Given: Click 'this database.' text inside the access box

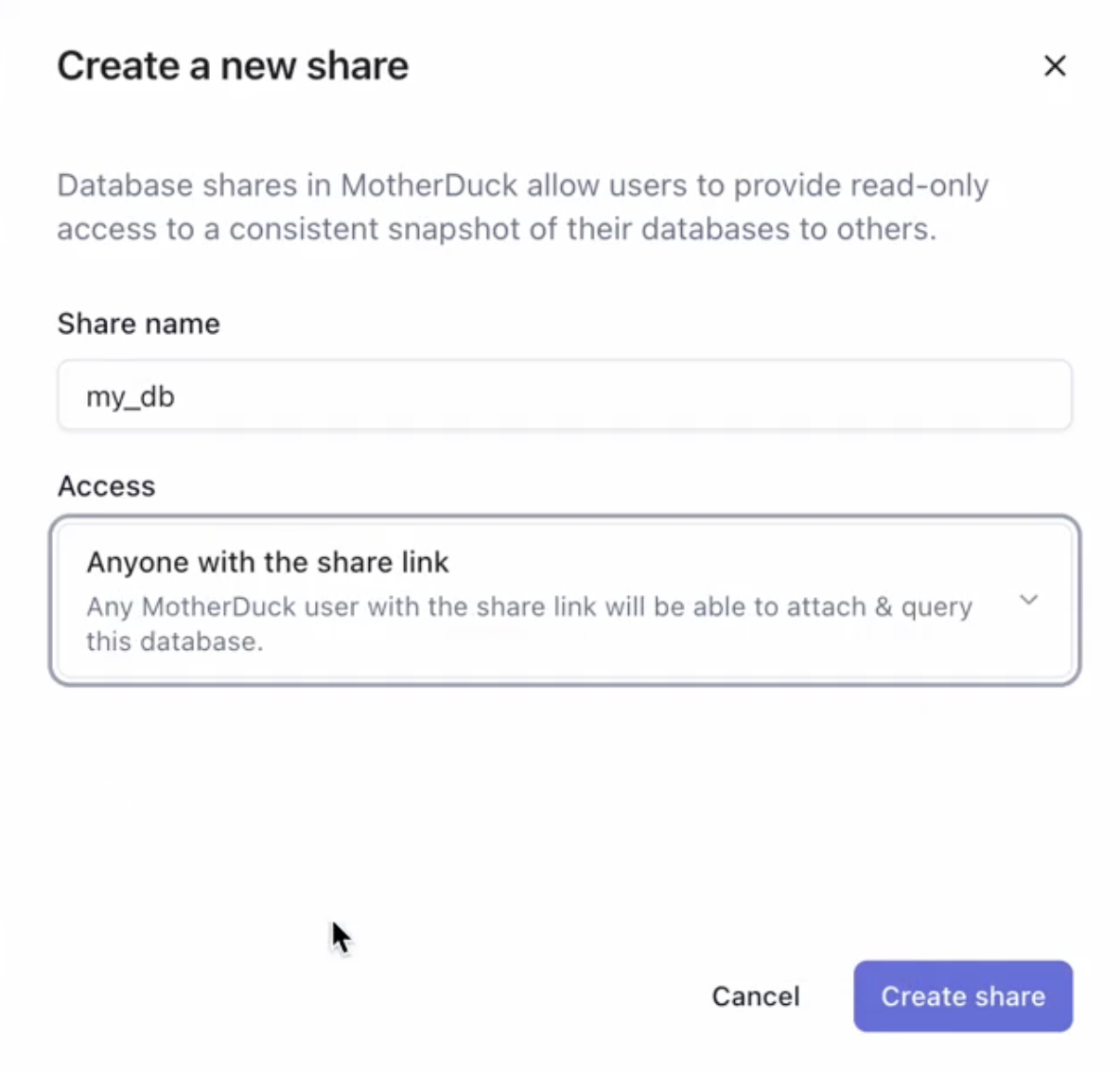Looking at the screenshot, I should tap(175, 641).
